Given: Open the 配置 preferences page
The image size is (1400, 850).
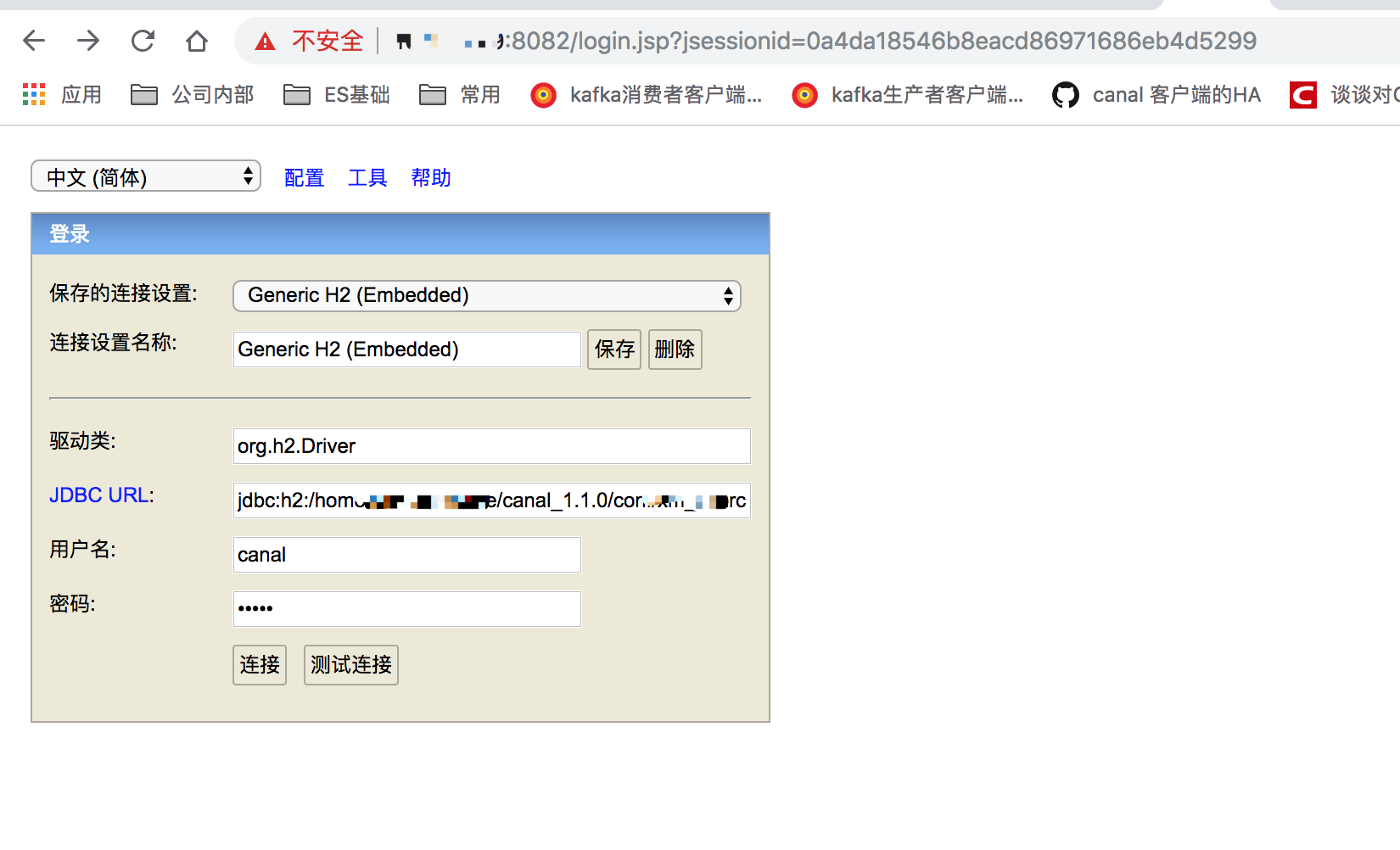Looking at the screenshot, I should (x=304, y=177).
